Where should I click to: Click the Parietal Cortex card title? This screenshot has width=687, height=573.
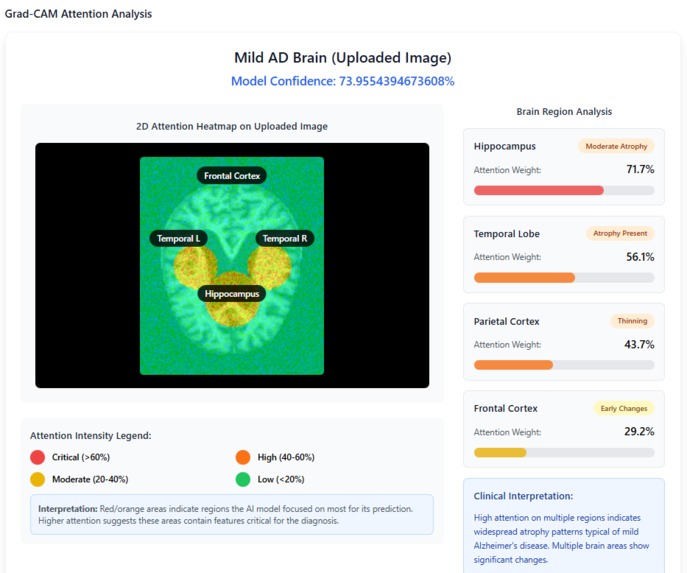pos(506,321)
